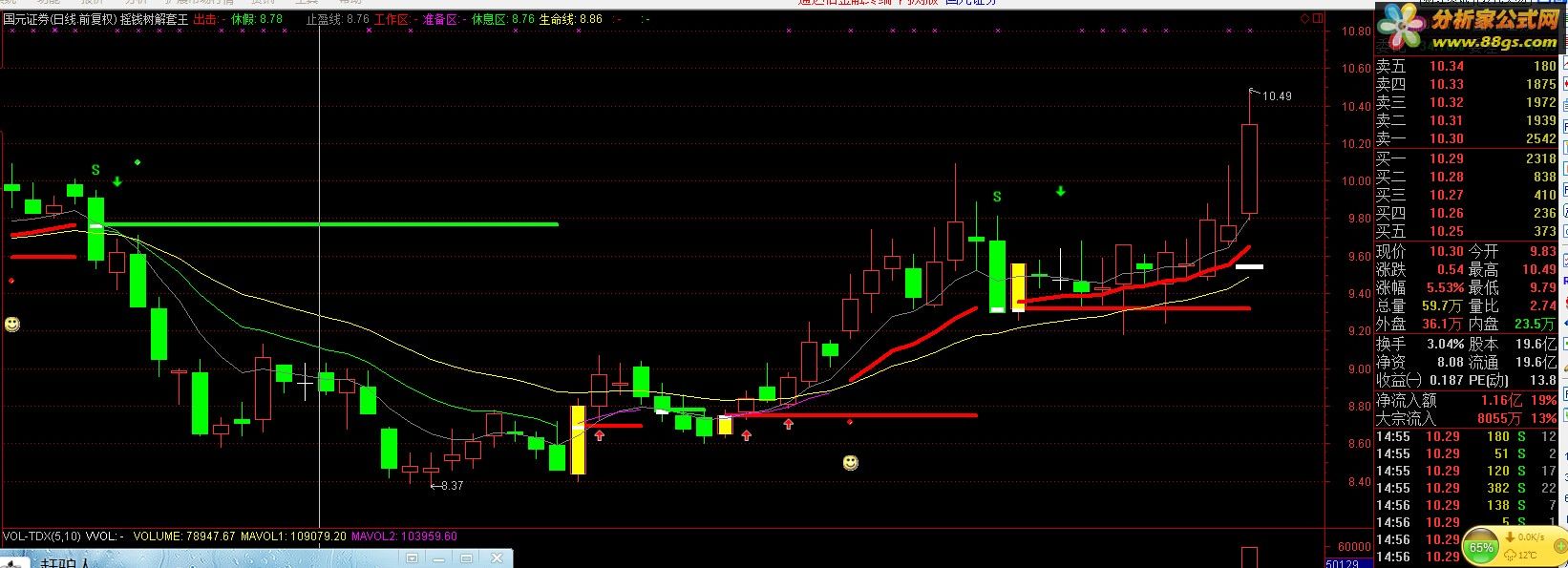Click the 买一 10.29 order row
1568x568 pixels.
tap(1466, 158)
